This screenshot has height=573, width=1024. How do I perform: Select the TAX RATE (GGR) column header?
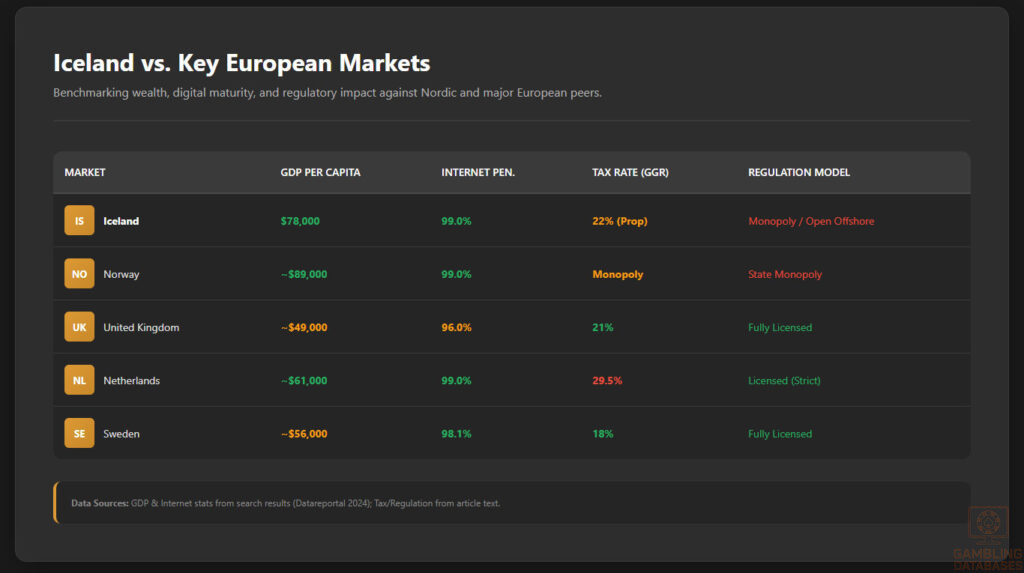tap(630, 172)
